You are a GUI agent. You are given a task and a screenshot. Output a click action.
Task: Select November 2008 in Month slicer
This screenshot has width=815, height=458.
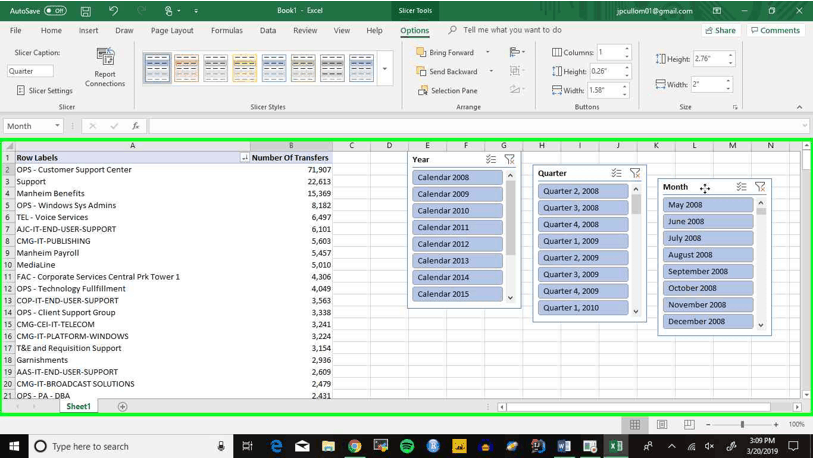[708, 305]
